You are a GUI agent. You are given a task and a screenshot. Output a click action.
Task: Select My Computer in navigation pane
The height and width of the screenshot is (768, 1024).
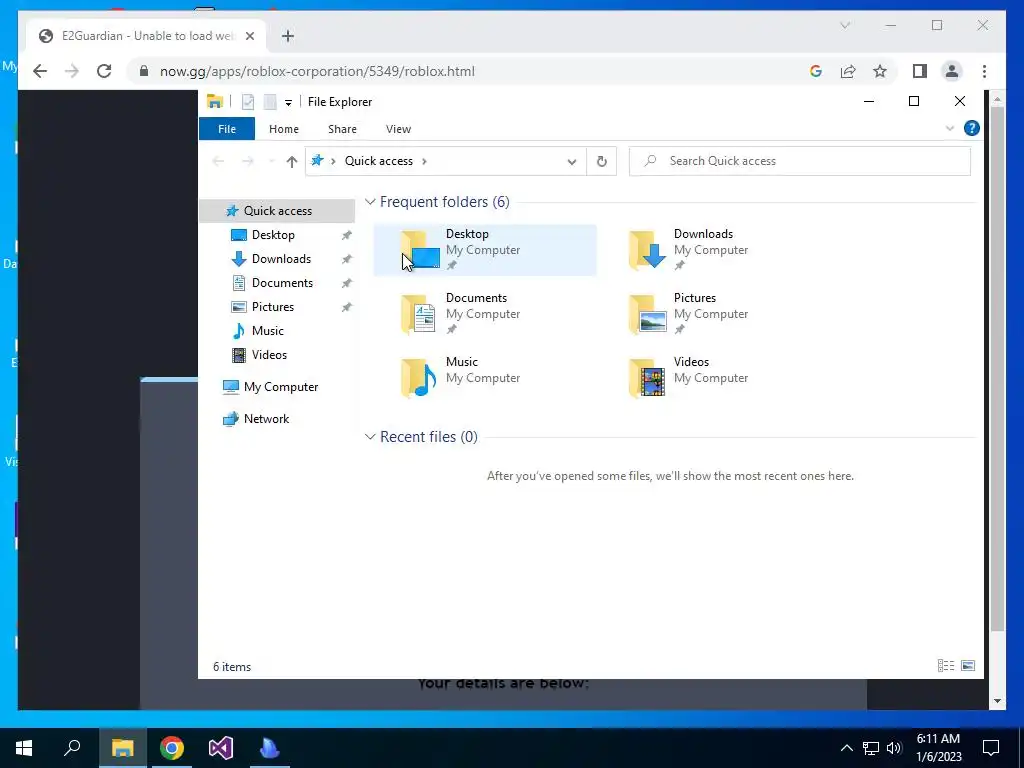281,387
